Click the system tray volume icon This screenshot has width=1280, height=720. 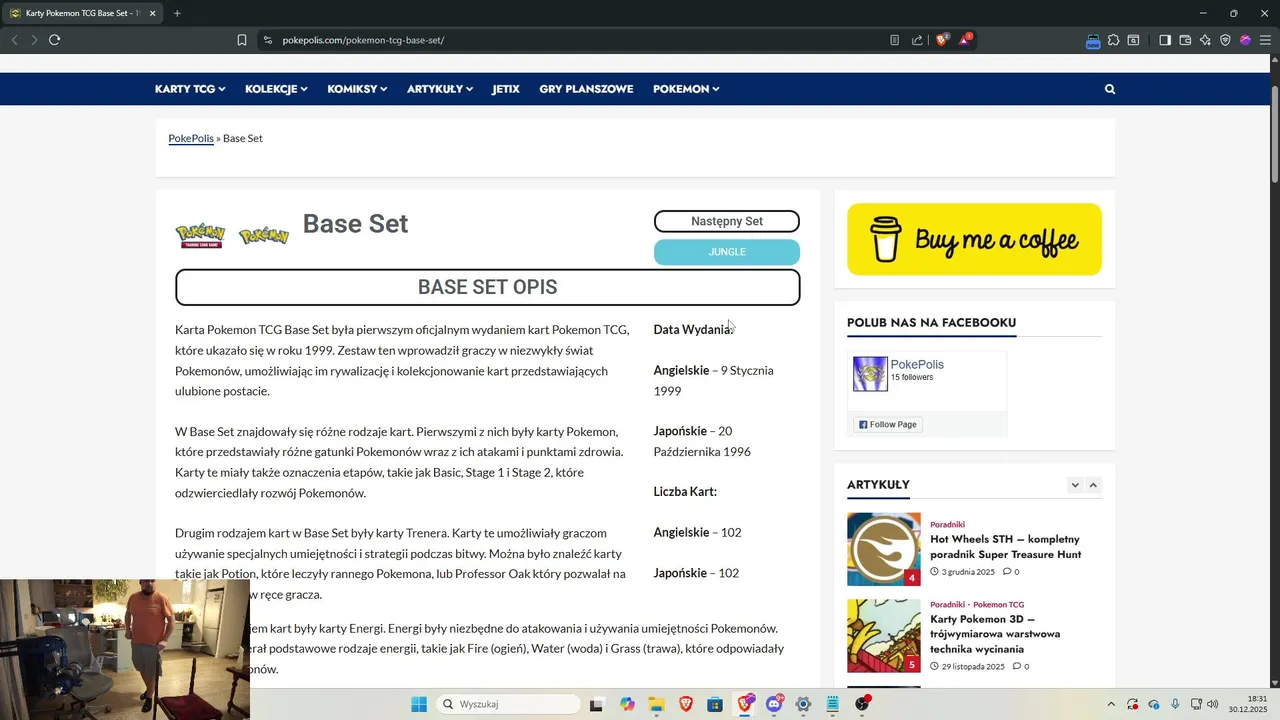click(x=1213, y=704)
